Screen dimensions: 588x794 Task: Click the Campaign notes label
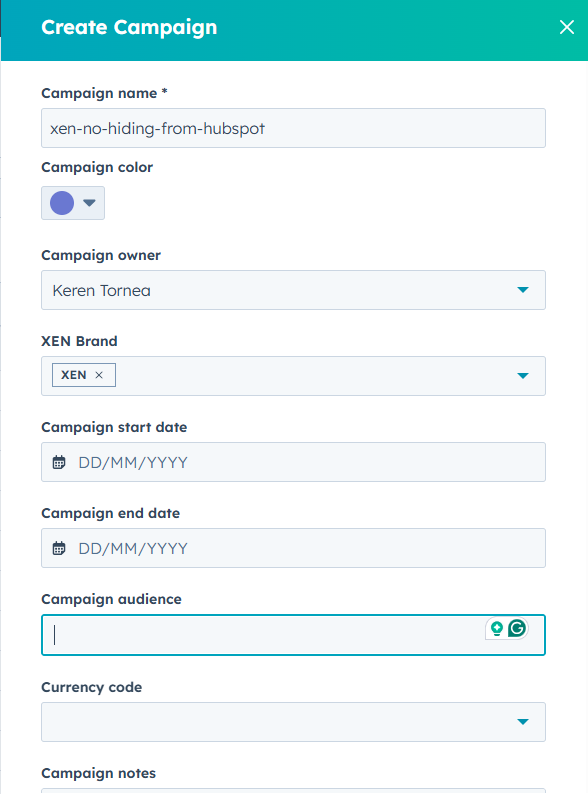coord(98,773)
